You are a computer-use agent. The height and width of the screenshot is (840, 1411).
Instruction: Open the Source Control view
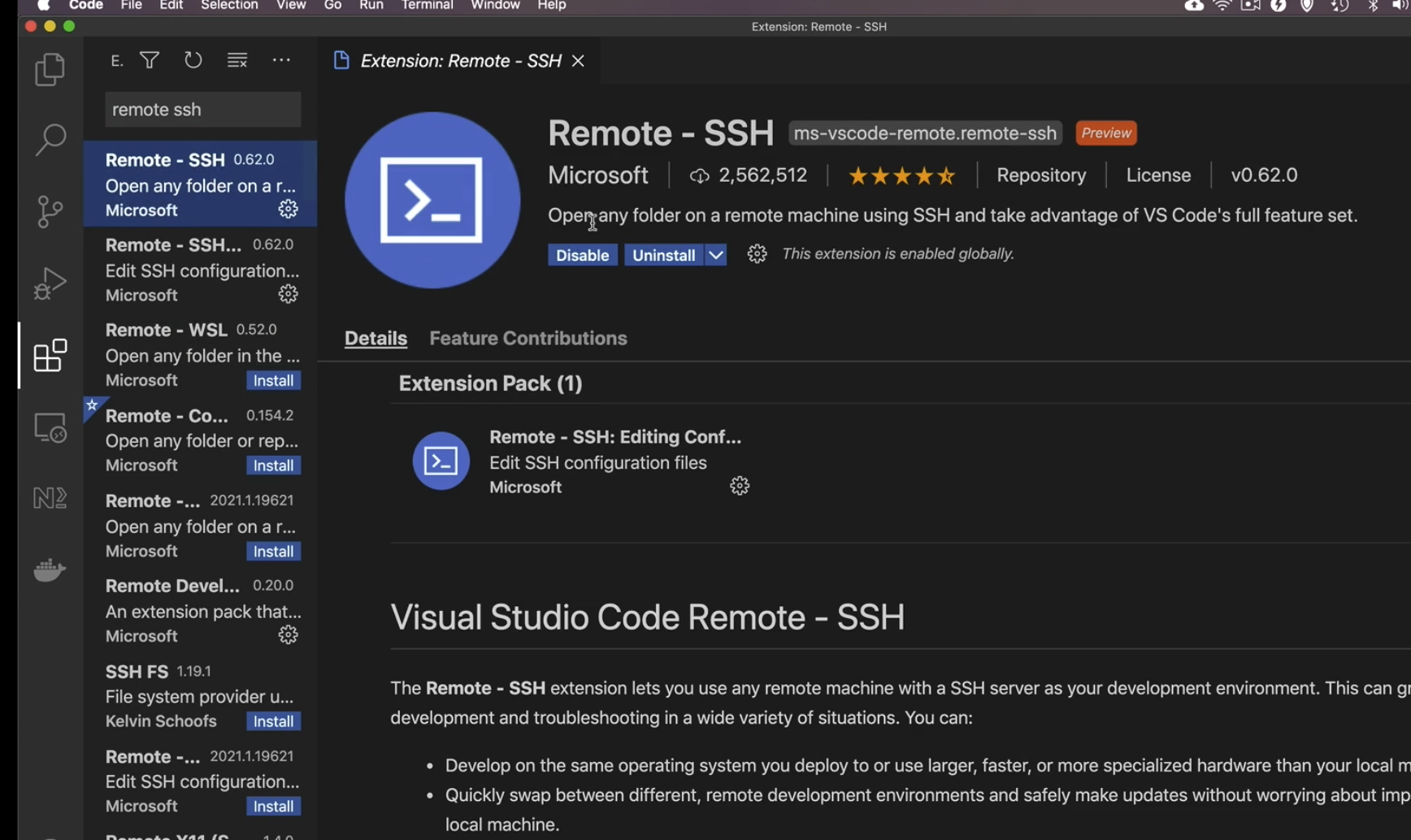pos(50,211)
